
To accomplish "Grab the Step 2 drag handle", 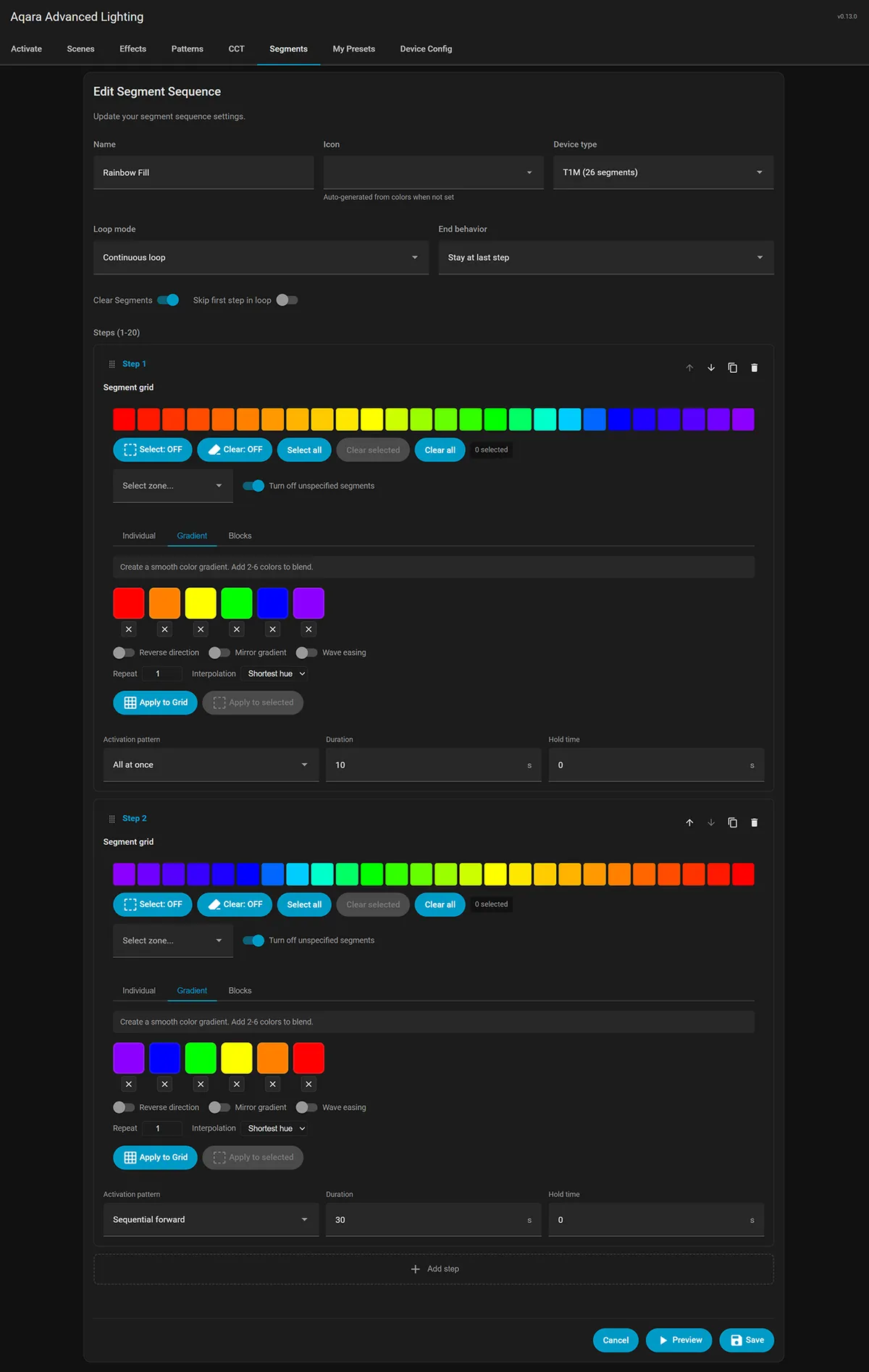I will (x=112, y=819).
